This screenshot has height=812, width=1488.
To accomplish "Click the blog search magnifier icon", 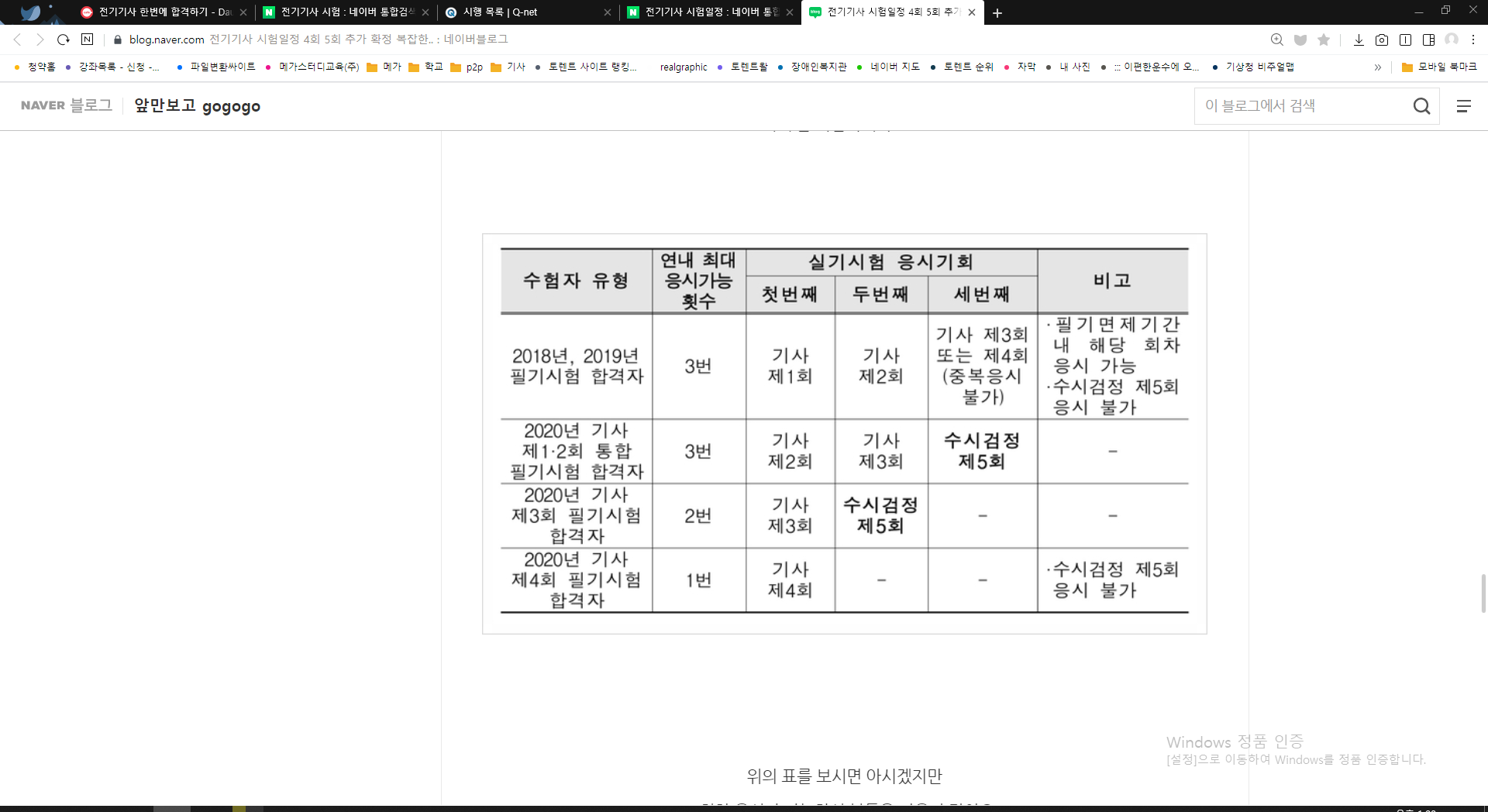I will point(1422,106).
